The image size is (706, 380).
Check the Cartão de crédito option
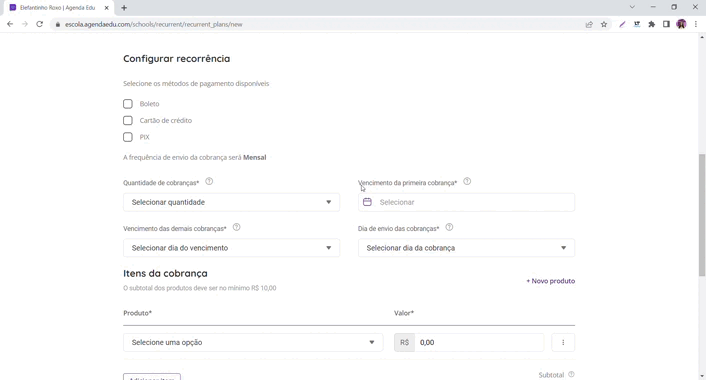[128, 121]
